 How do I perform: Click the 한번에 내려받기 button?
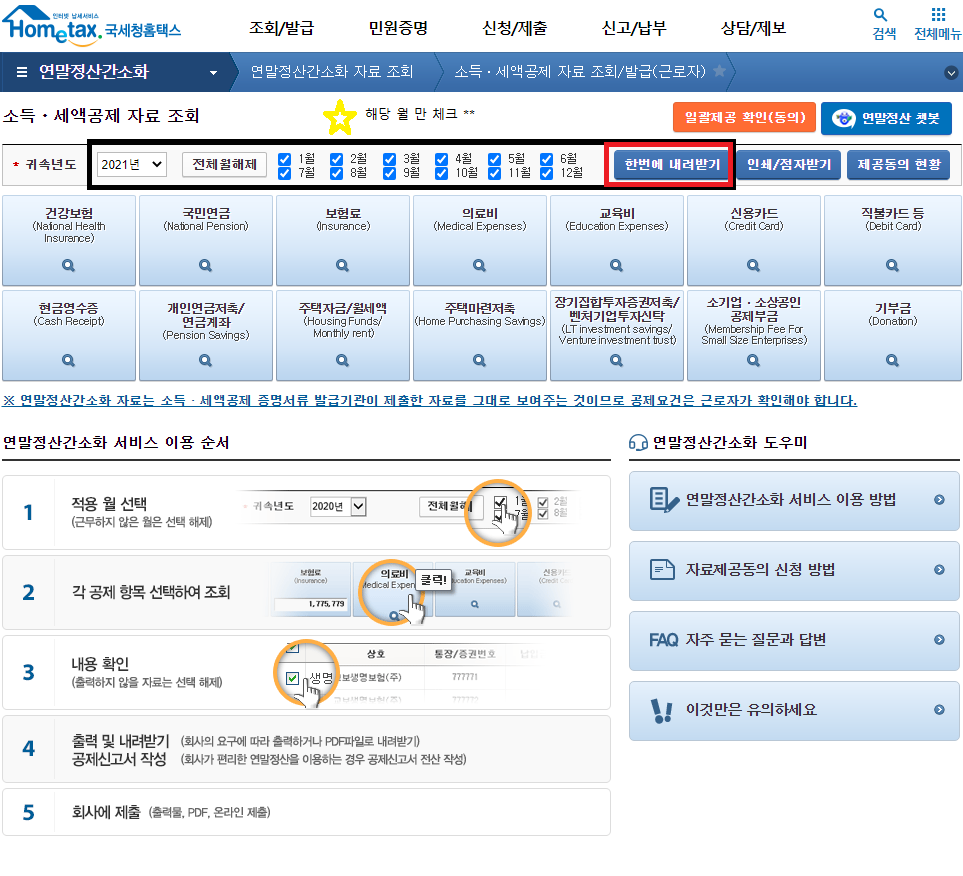pos(672,164)
